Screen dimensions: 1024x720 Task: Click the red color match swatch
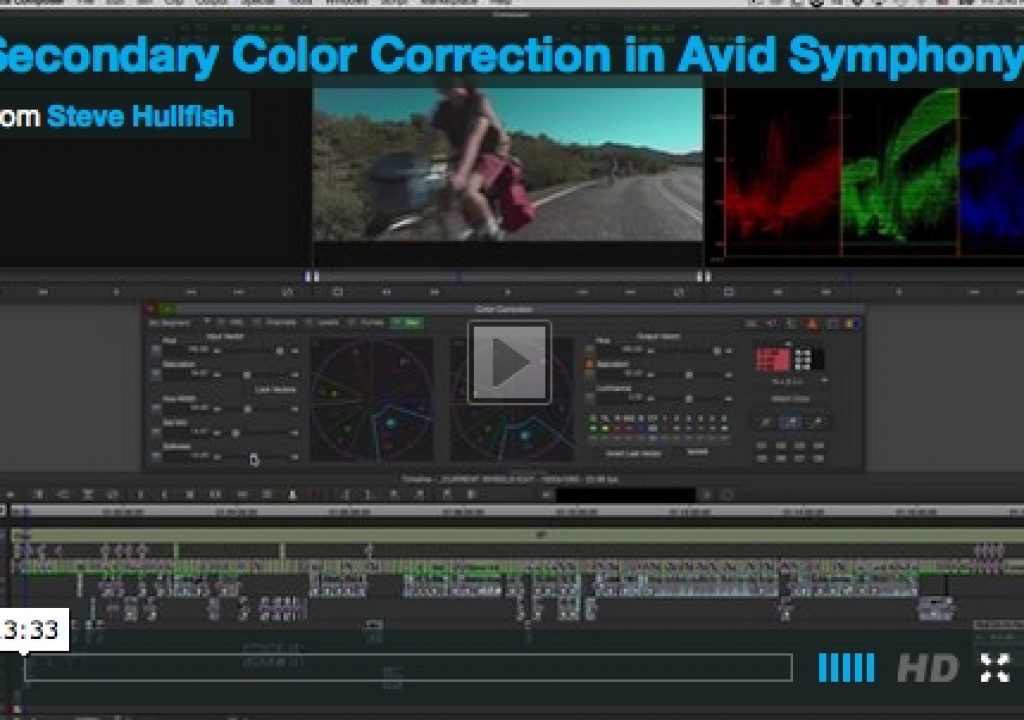pyautogui.click(x=773, y=360)
